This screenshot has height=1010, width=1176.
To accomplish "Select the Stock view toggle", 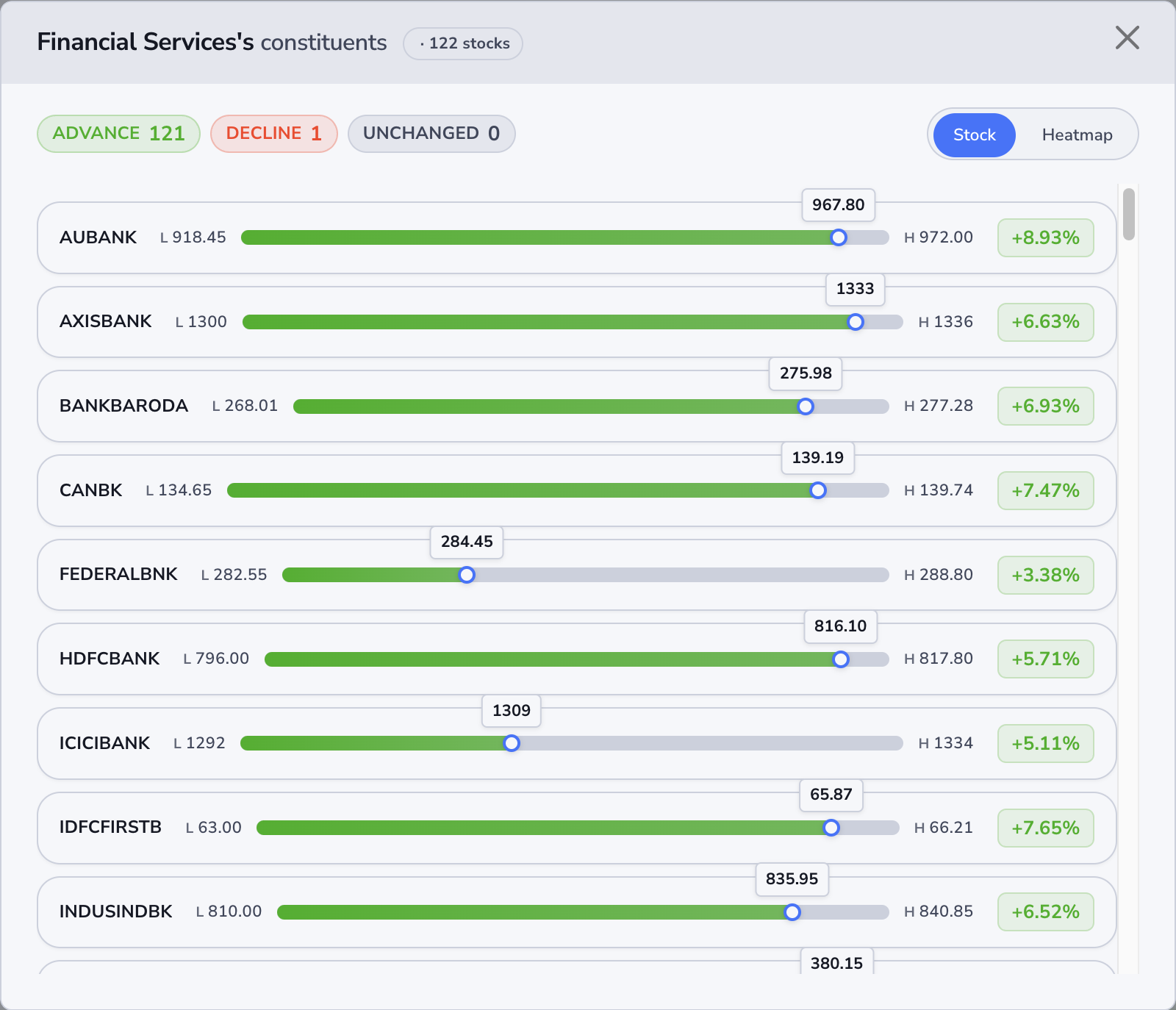I will pos(973,135).
